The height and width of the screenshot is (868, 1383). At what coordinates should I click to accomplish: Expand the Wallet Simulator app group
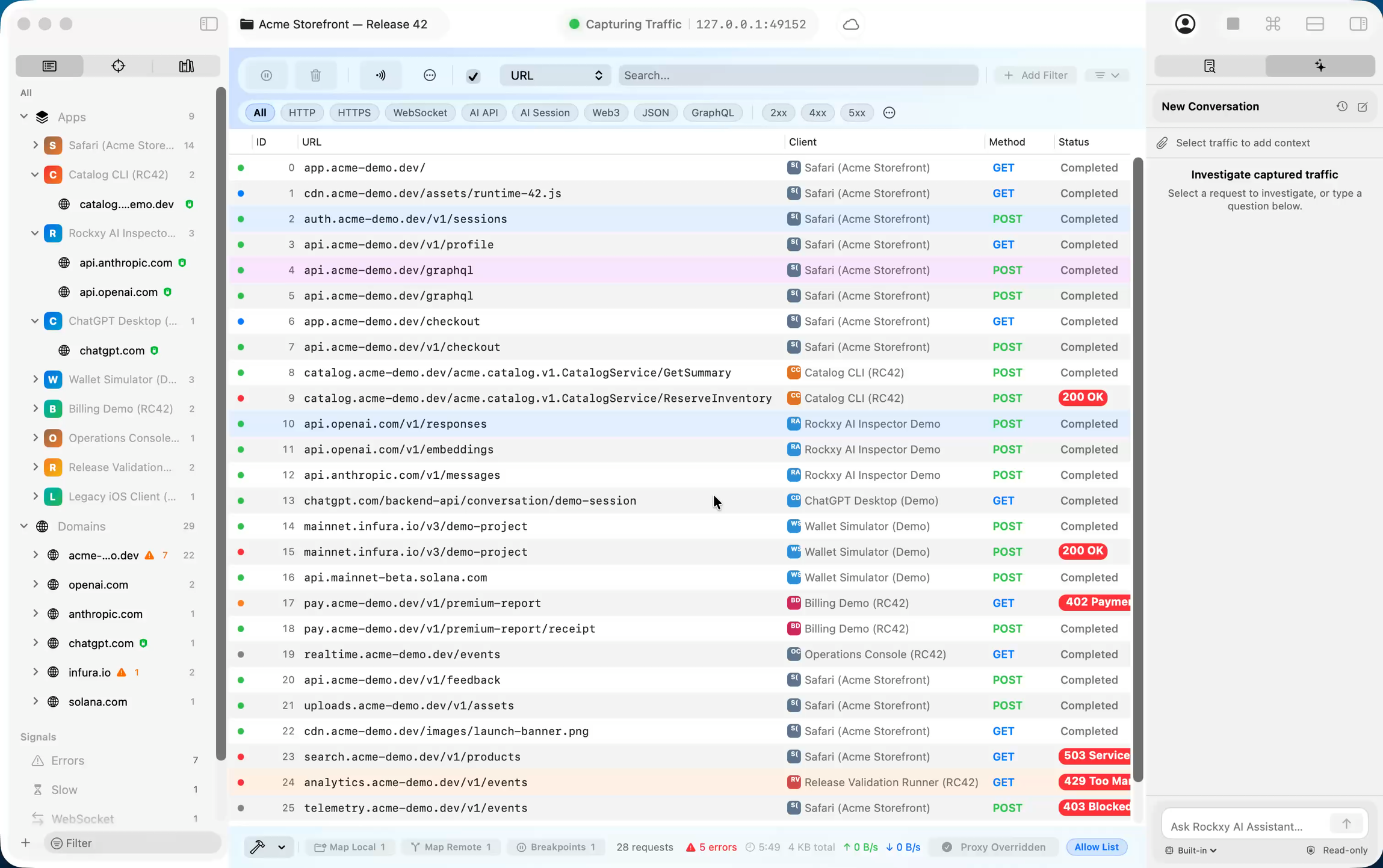click(x=35, y=379)
